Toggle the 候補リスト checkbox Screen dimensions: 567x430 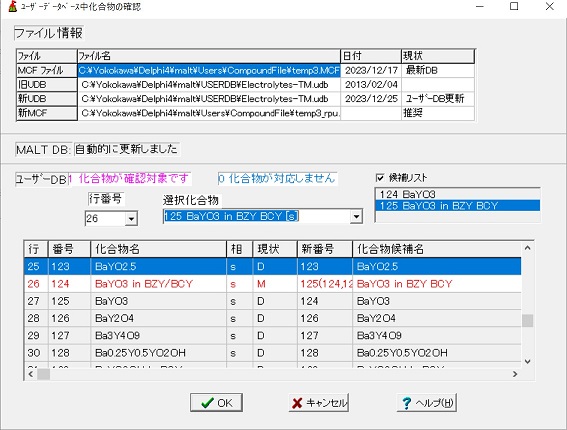(x=380, y=178)
